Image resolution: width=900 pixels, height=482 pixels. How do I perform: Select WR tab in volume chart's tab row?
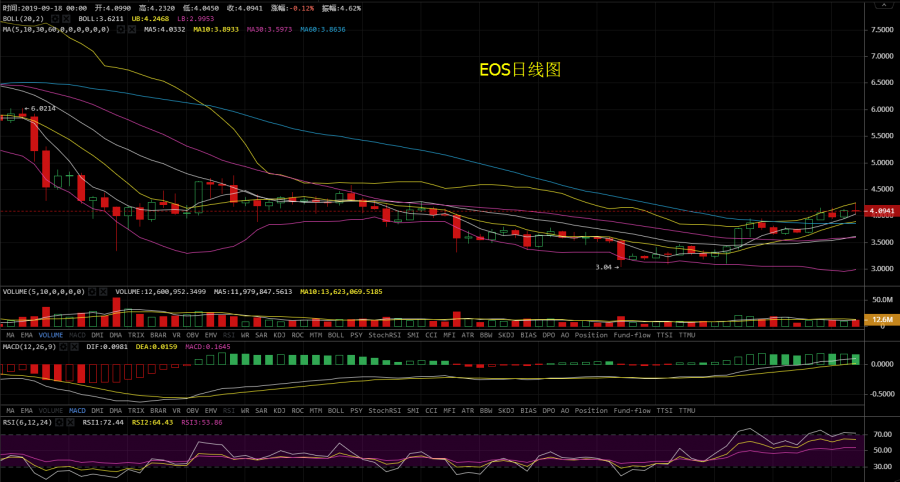(245, 334)
